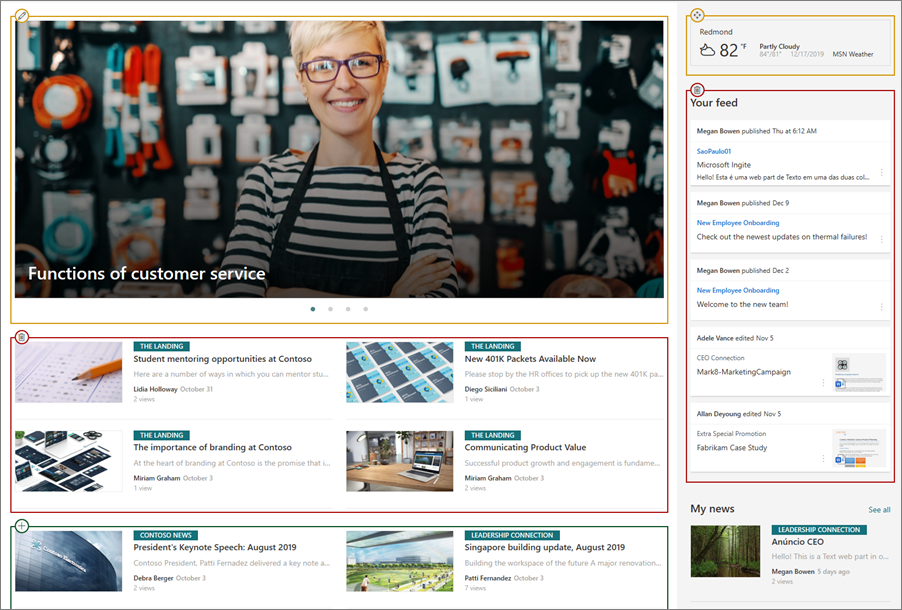
Task: Select the second hero carousel dot
Action: [330, 309]
